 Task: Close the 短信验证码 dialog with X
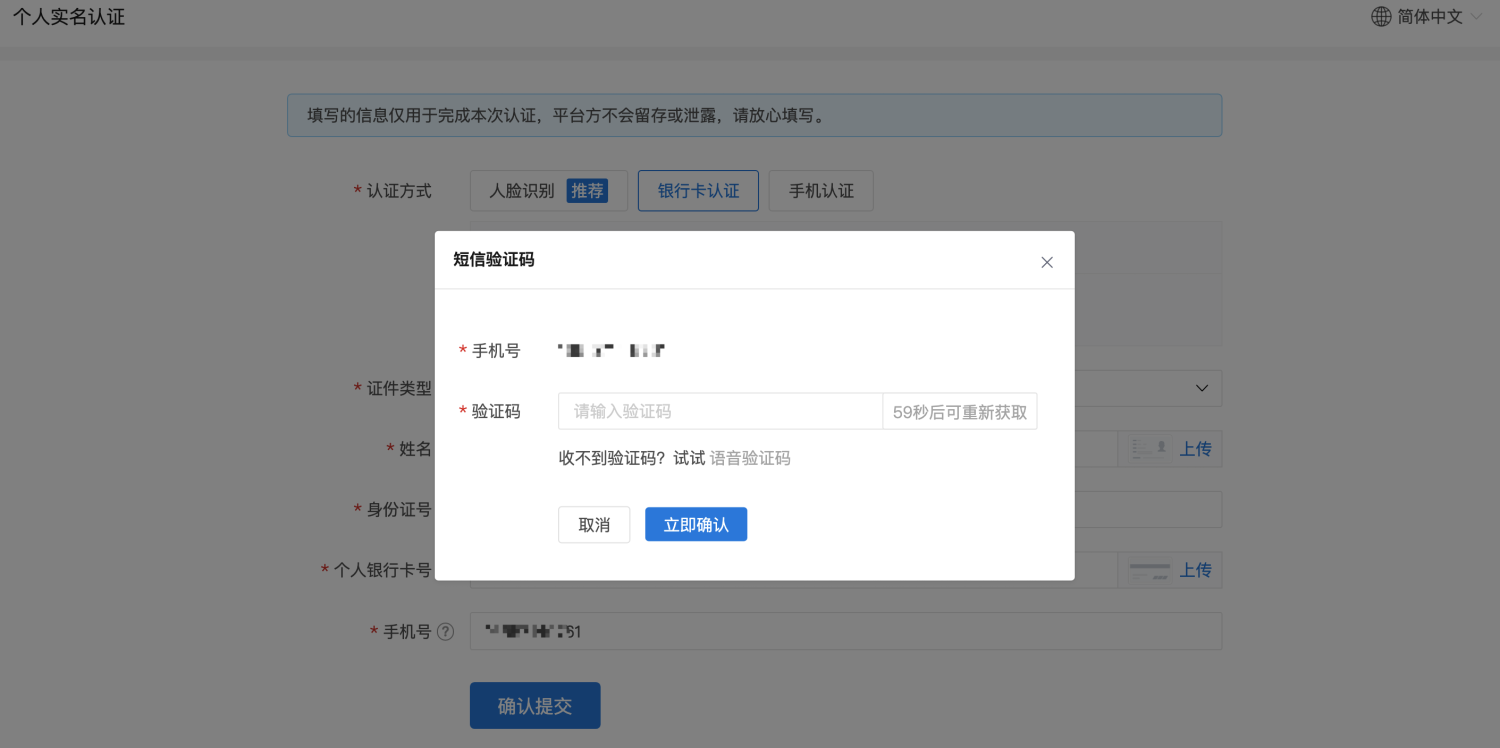(x=1047, y=262)
